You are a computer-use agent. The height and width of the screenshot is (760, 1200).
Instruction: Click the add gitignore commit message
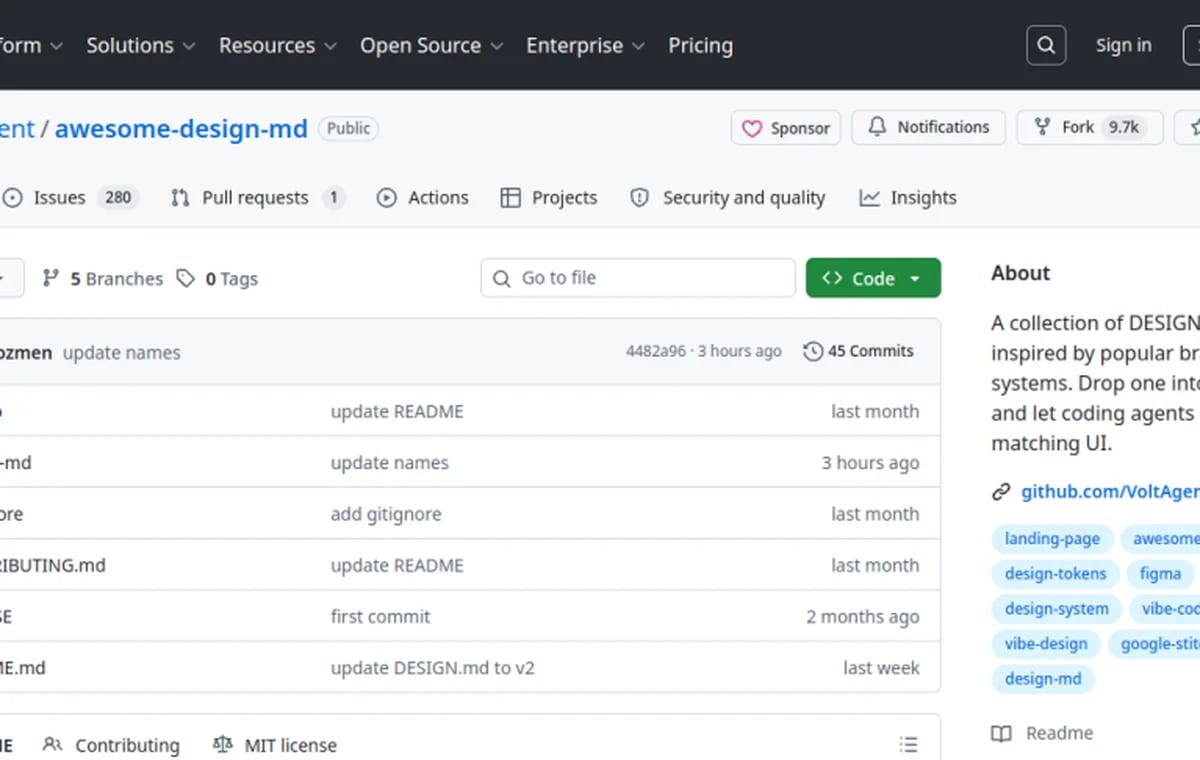click(386, 514)
